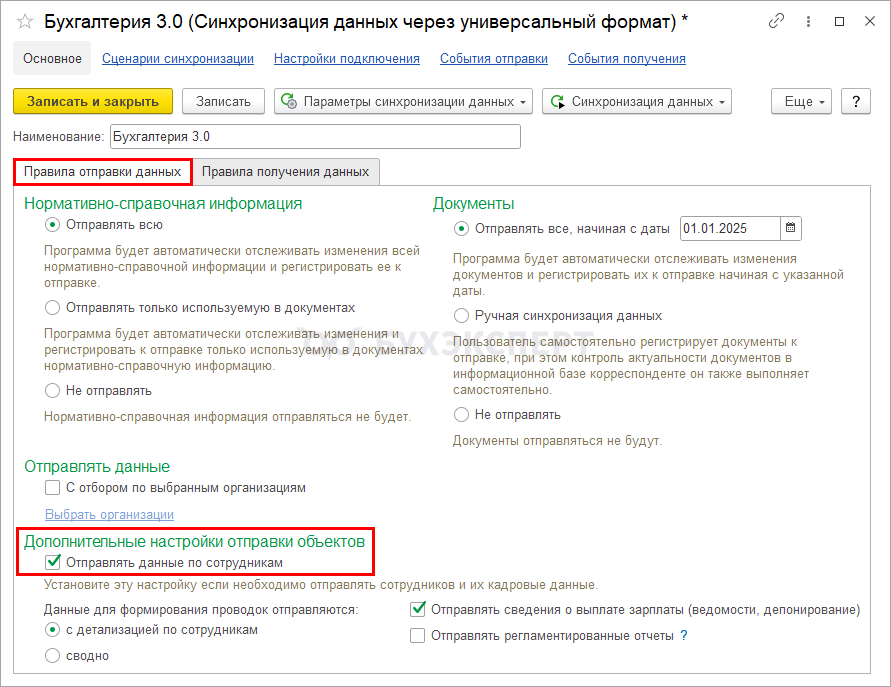
Task: Open 'Синхронизация данных' dropdown menu
Action: click(637, 101)
